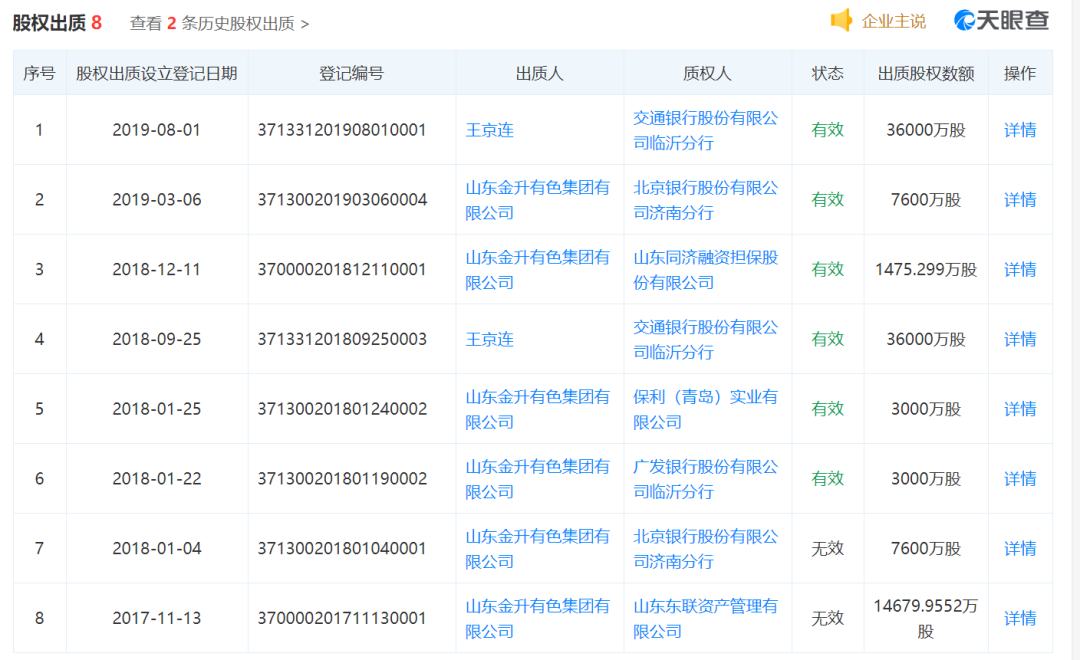The width and height of the screenshot is (1080, 660).
Task: Open 详情 for registration 371300201801190002
Action: point(1019,478)
